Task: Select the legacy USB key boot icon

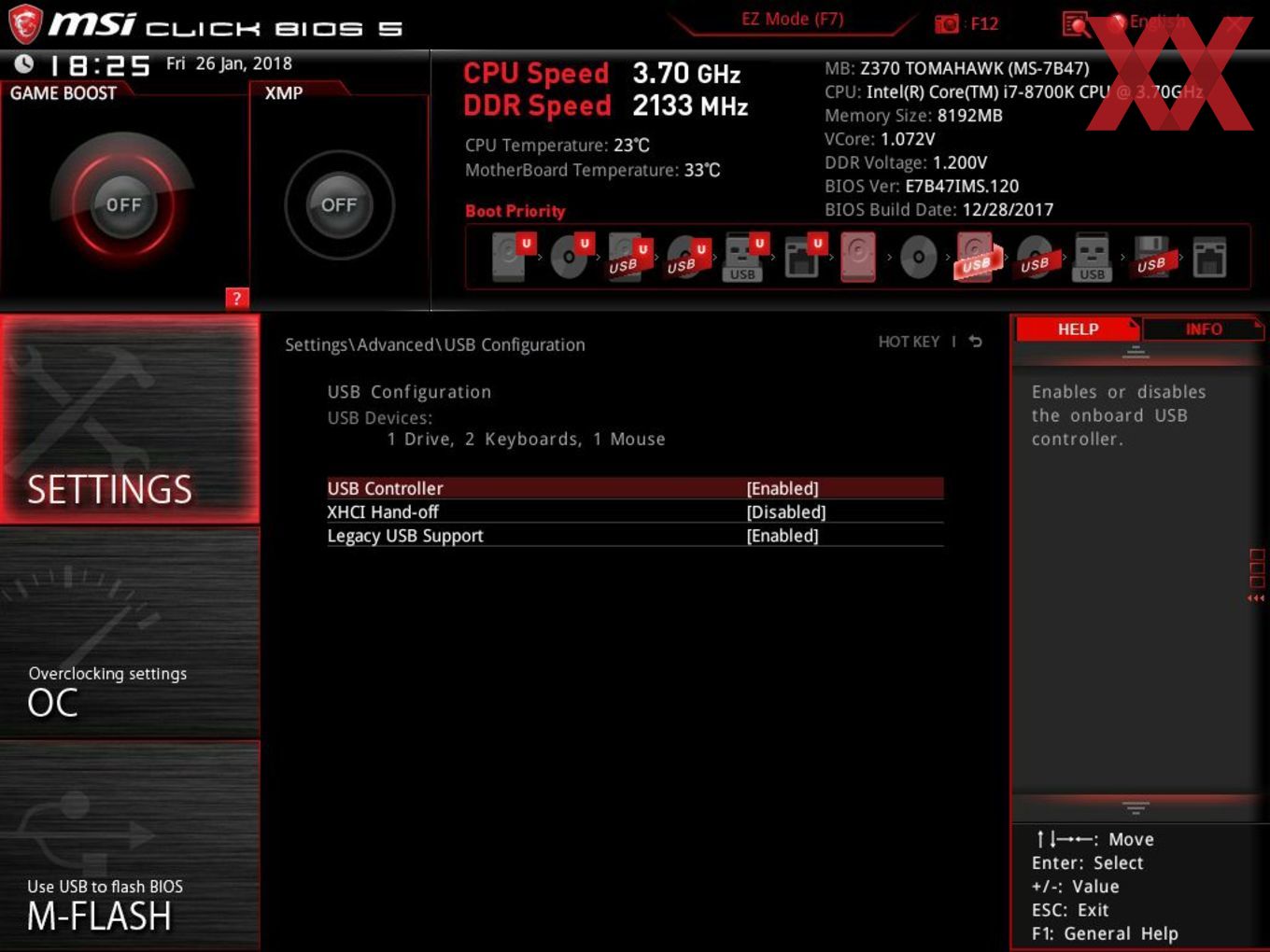Action: 1092,258
